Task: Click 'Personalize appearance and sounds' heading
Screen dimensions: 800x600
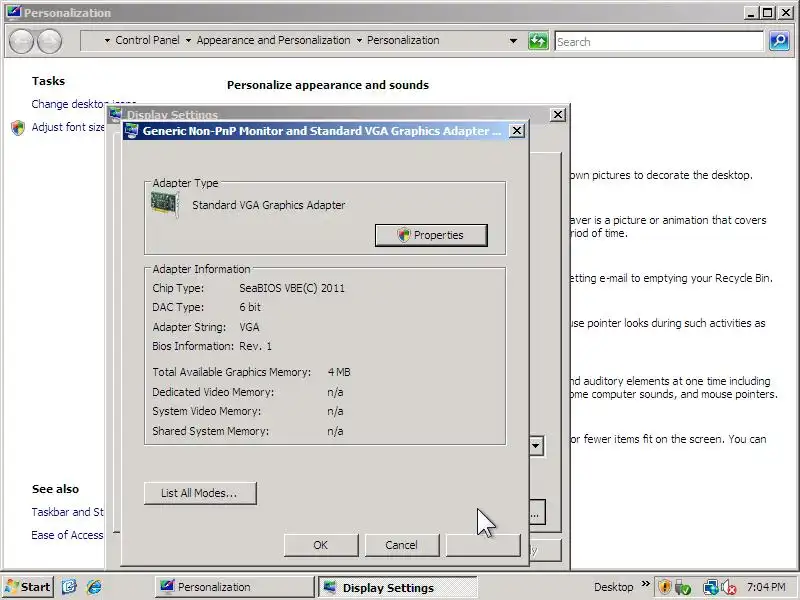Action: click(328, 85)
